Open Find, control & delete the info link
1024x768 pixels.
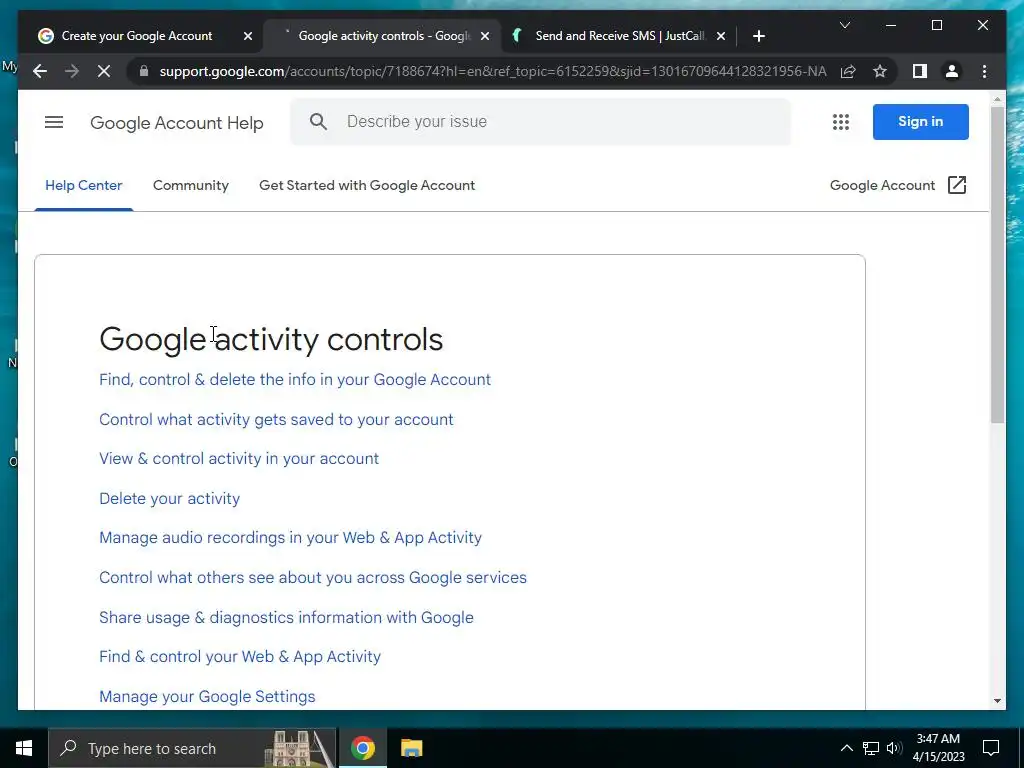click(295, 379)
